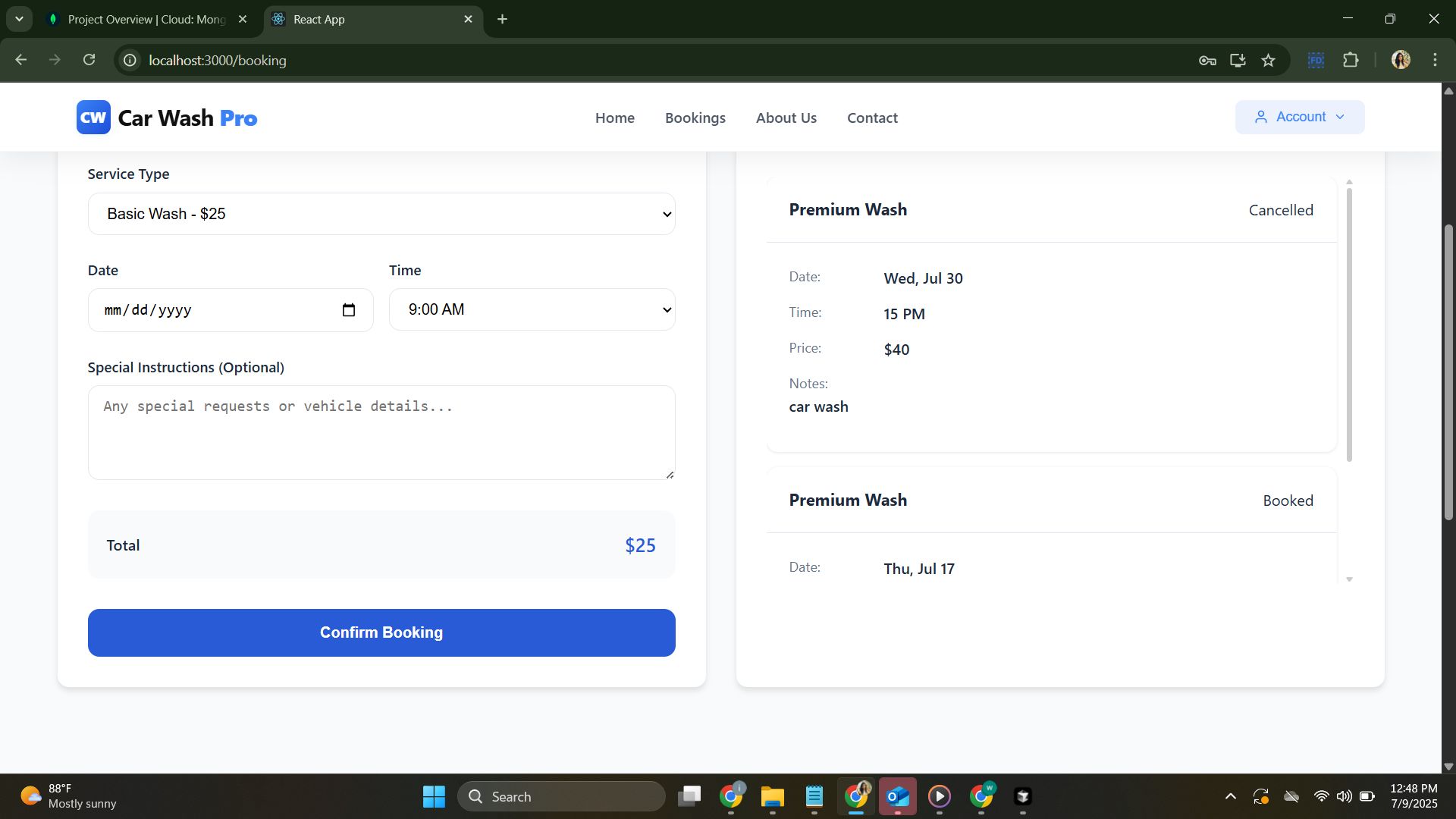Open the date picker calendar icon
This screenshot has width=1456, height=819.
tap(349, 310)
